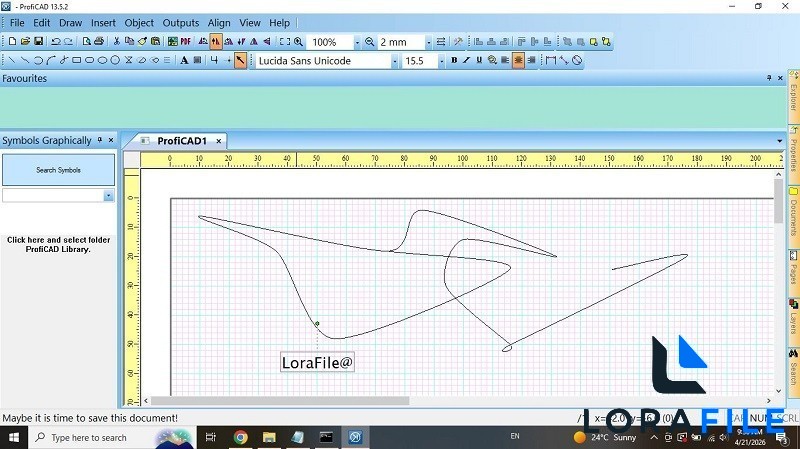Cut selection with the scissors icon
Image resolution: width=800 pixels, height=449 pixels.
point(116,41)
